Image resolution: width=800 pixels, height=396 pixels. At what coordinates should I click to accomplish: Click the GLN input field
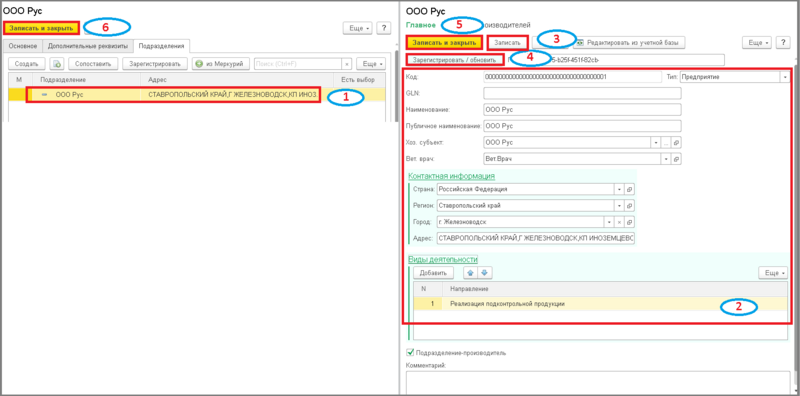(582, 93)
